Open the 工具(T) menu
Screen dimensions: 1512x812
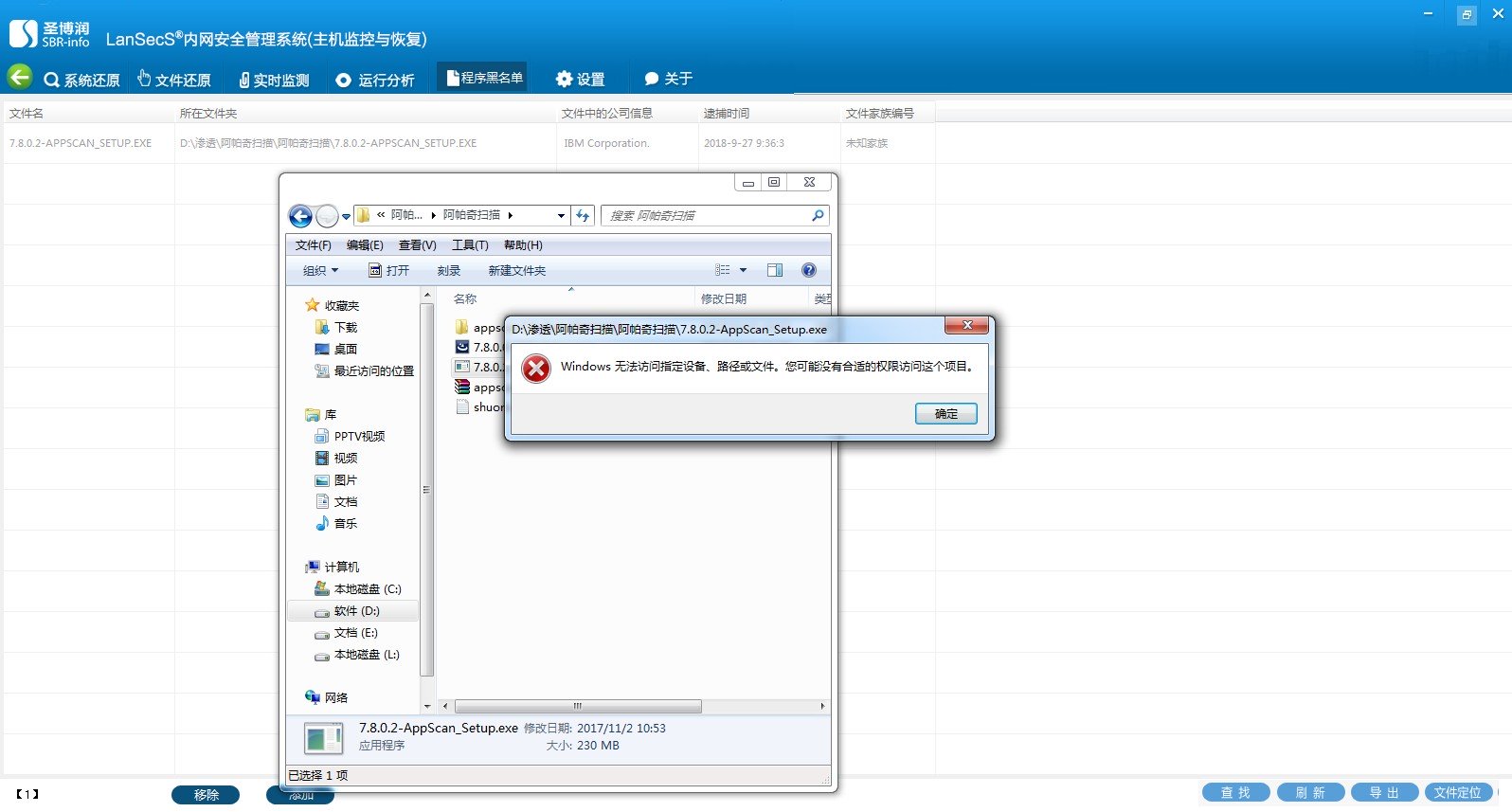[470, 244]
